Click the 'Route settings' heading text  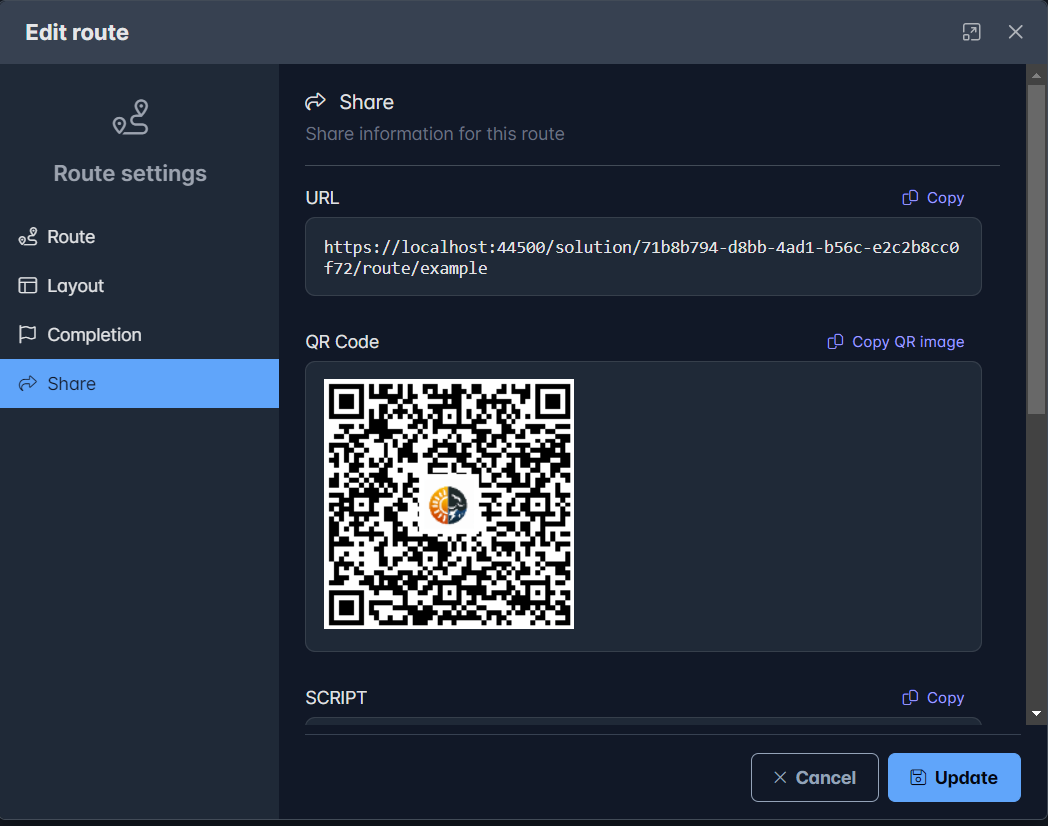(x=130, y=174)
